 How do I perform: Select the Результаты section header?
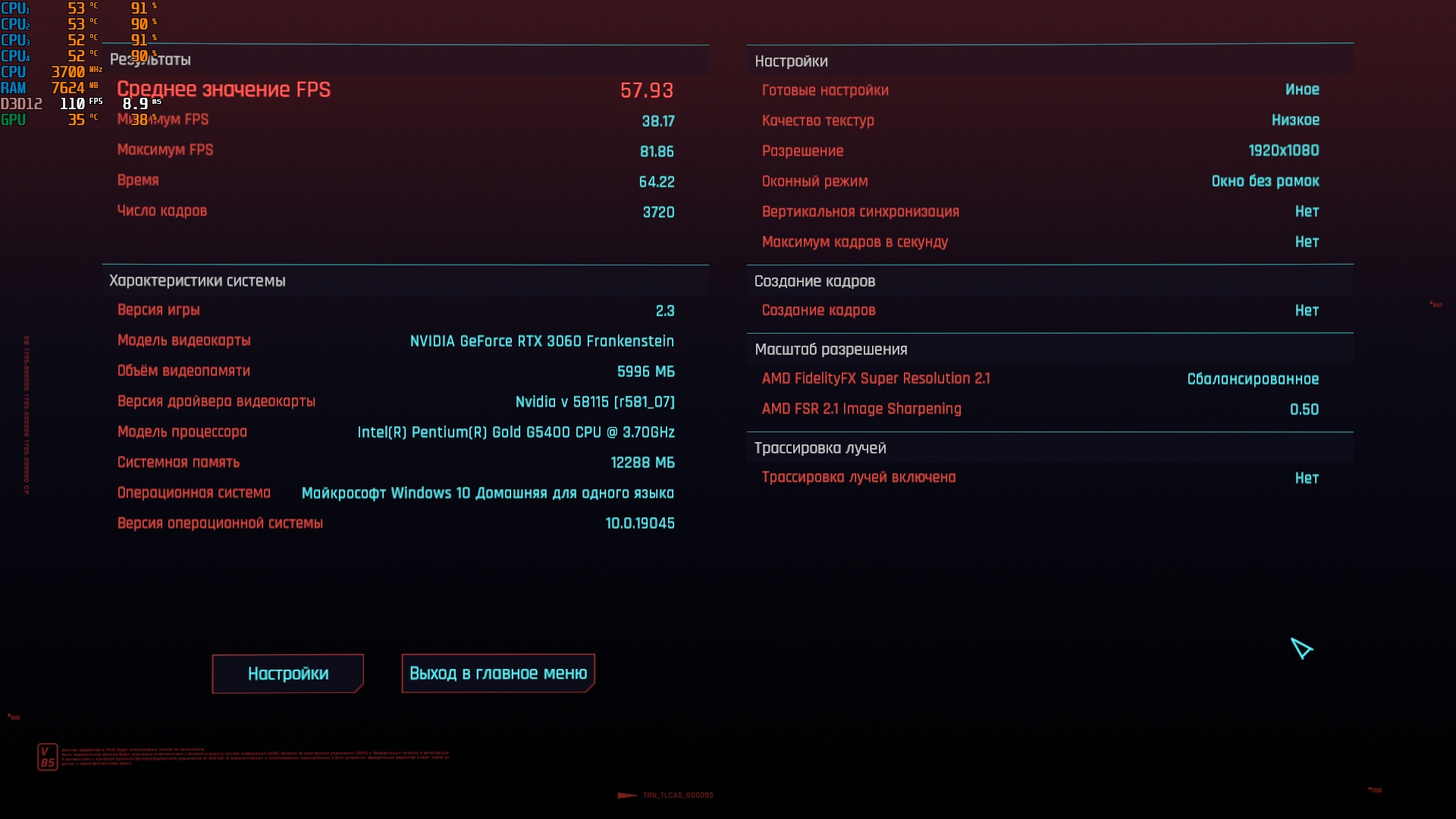tap(171, 60)
